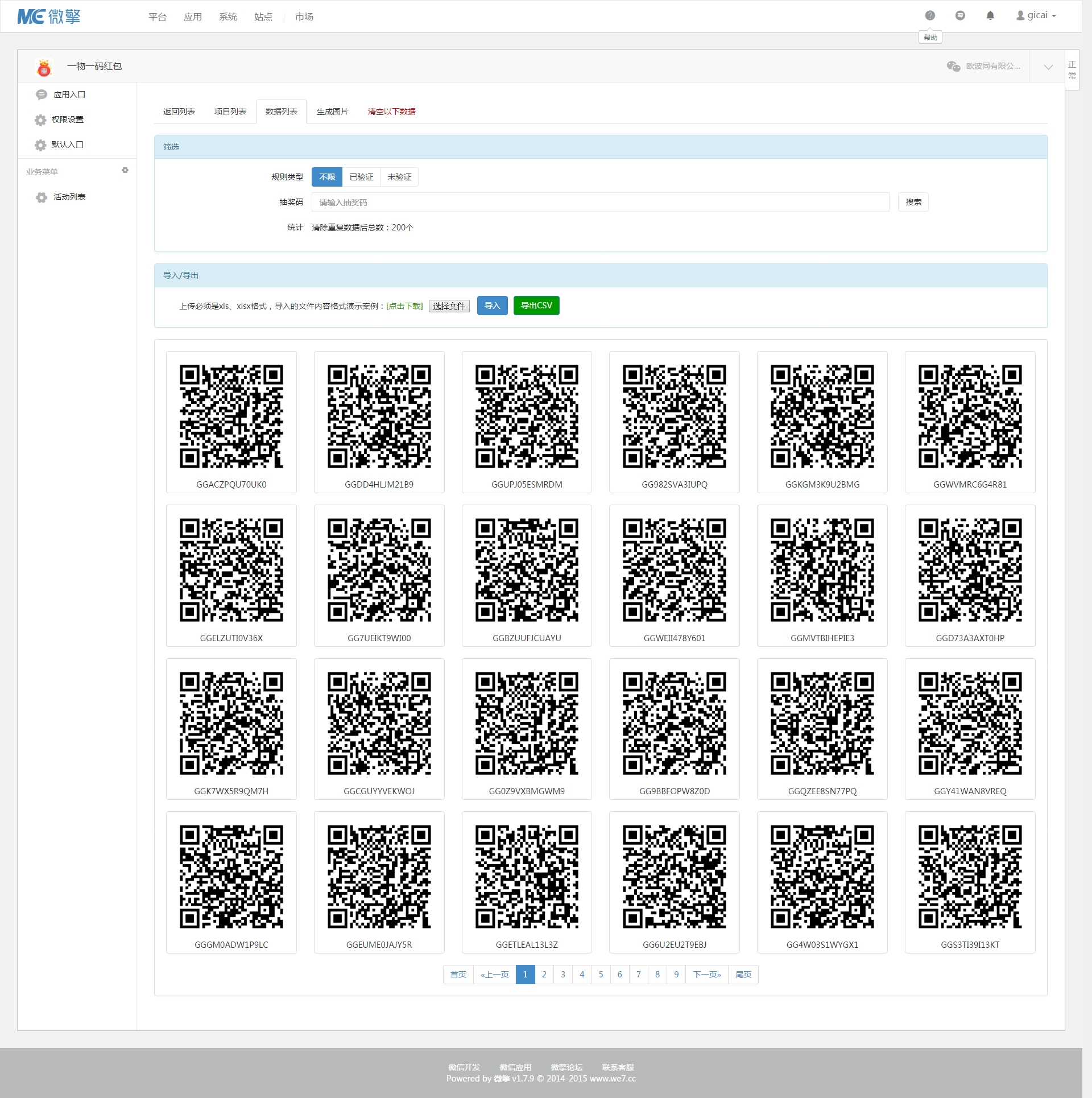This screenshot has width=1092, height=1098.
Task: Open the notifications bell icon
Action: coord(990,16)
